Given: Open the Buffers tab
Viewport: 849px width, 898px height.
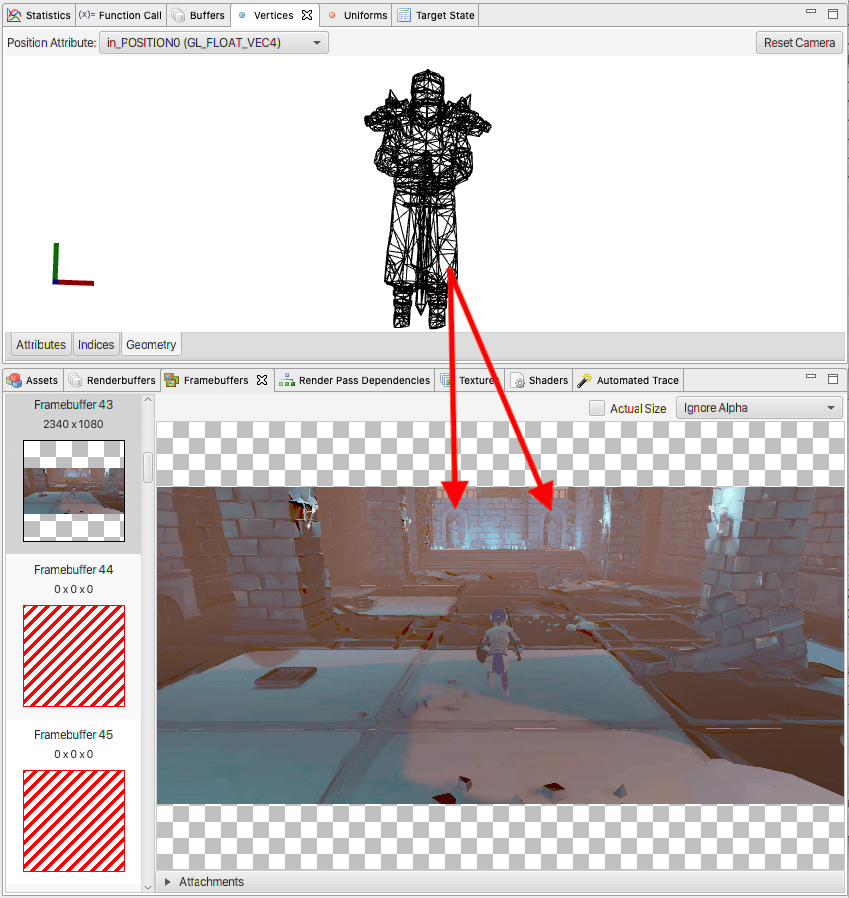Looking at the screenshot, I should click(199, 15).
